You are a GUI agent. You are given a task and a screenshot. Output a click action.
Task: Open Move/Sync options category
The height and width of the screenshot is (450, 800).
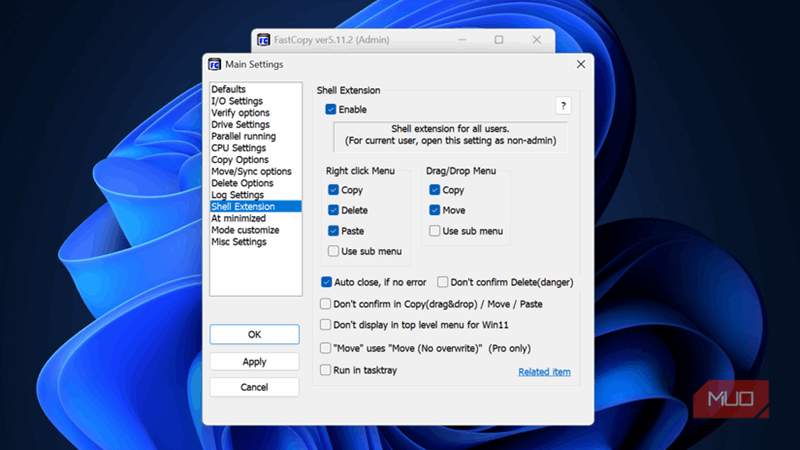[x=256, y=171]
